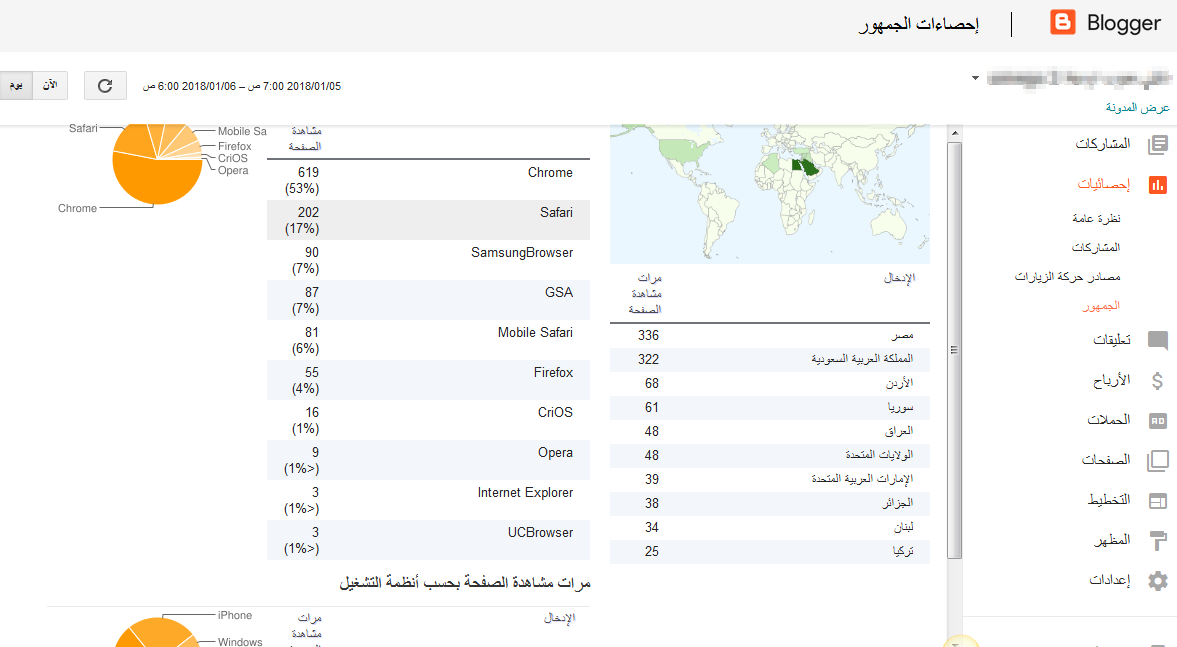The width and height of the screenshot is (1177, 647).
Task: Click the CriOS row in browsers table
Action: (428, 420)
